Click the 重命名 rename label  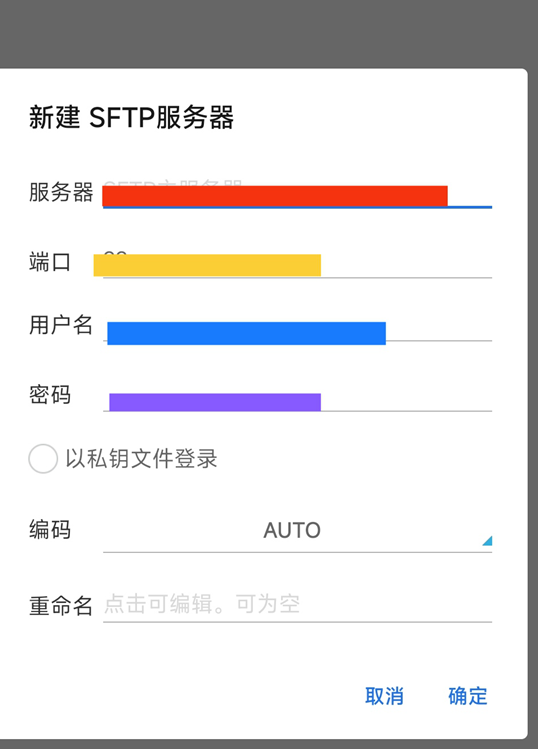coord(61,606)
